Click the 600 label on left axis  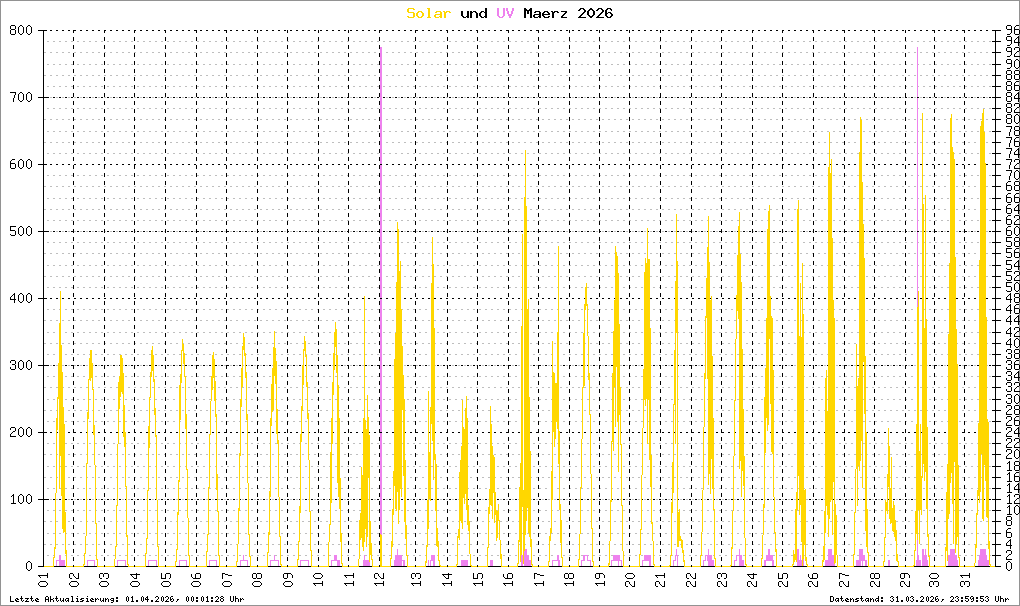(x=21, y=165)
